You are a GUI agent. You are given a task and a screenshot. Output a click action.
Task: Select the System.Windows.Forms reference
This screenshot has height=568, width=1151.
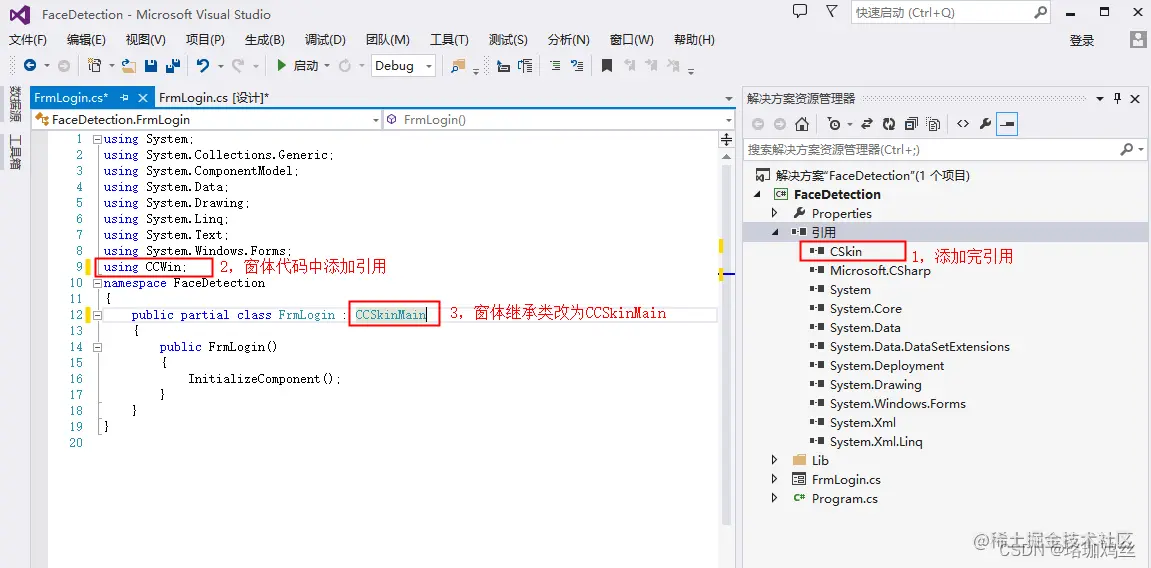pos(897,404)
